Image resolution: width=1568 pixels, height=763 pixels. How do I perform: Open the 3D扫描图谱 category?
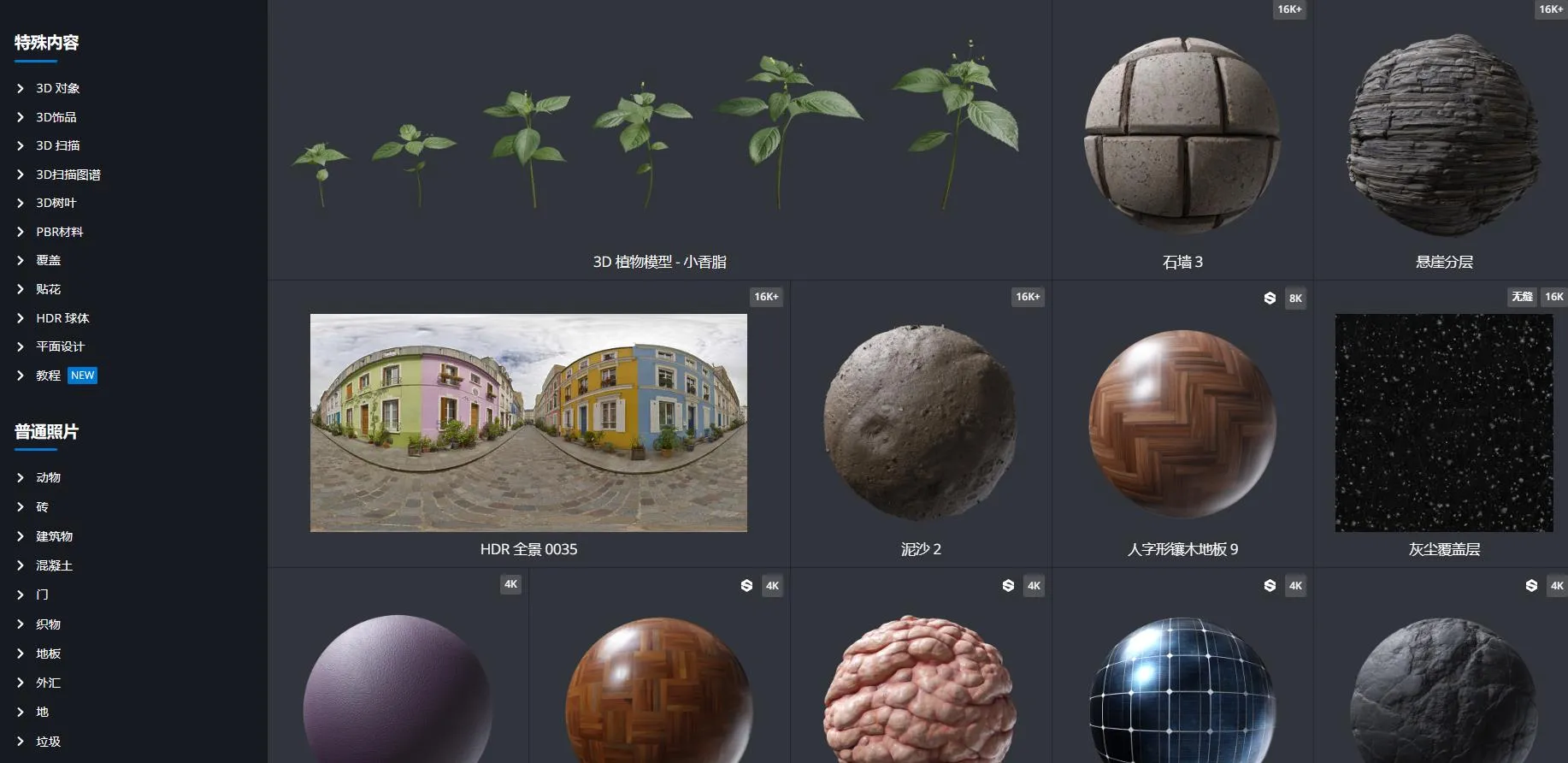tap(68, 174)
